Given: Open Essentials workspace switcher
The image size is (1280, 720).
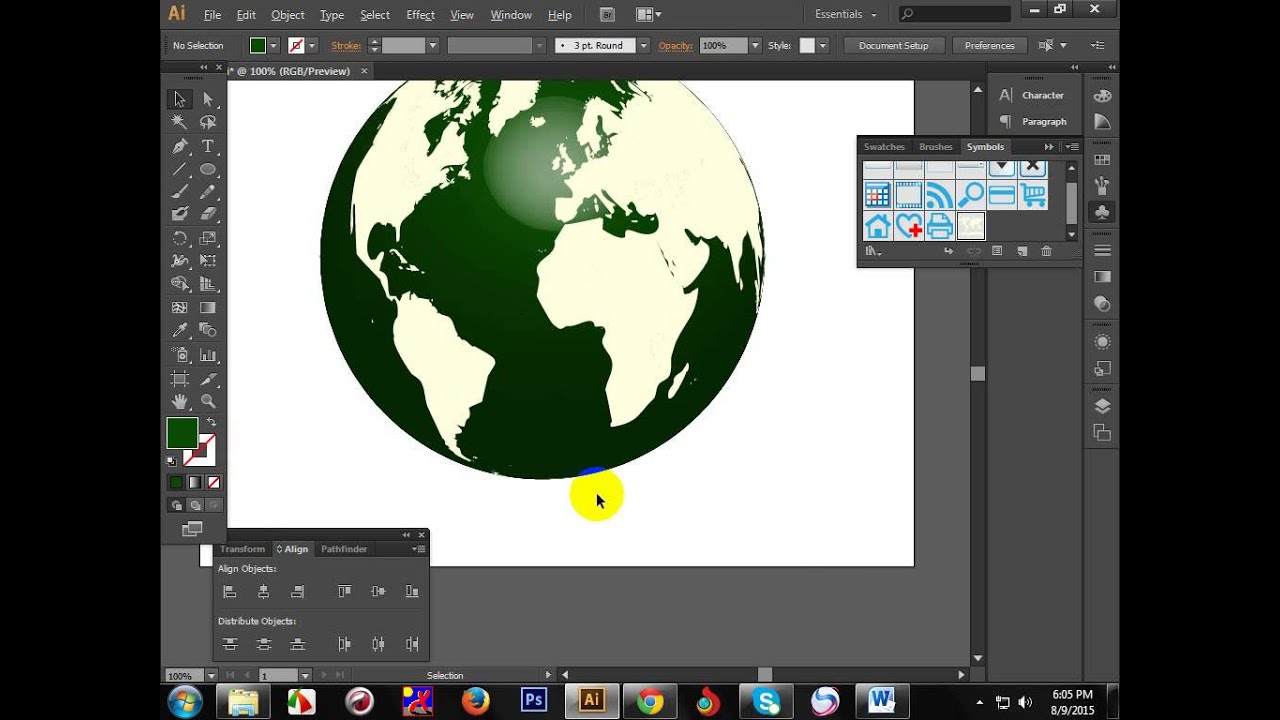Looking at the screenshot, I should pos(846,14).
